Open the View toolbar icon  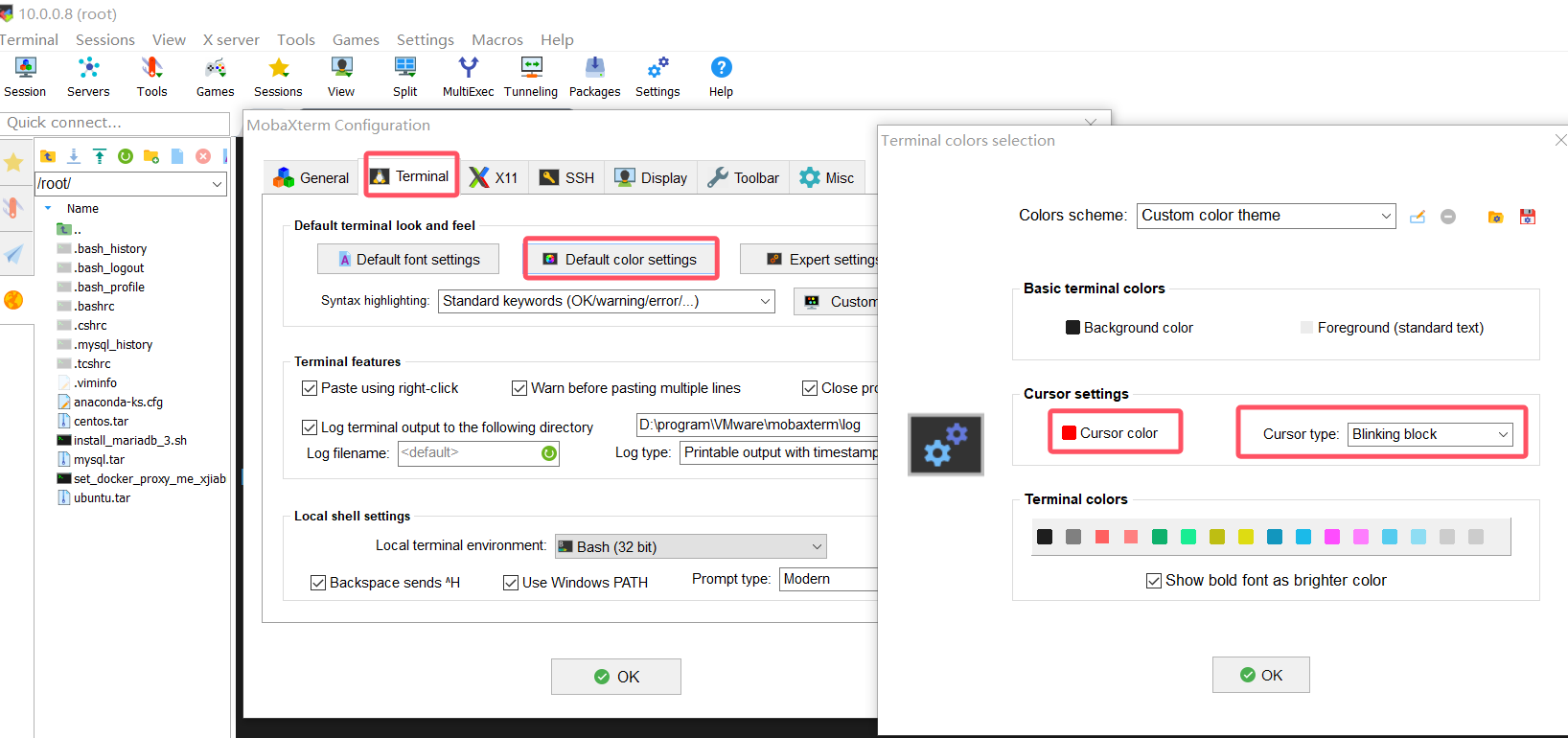[341, 77]
